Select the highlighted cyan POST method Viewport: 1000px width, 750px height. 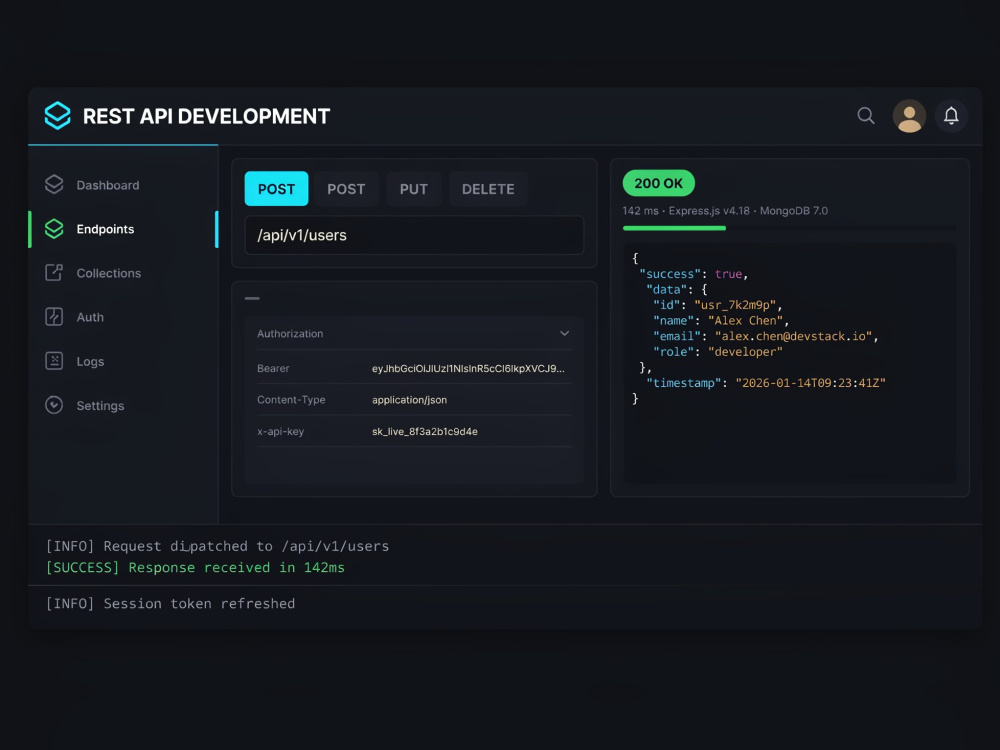pyautogui.click(x=276, y=189)
